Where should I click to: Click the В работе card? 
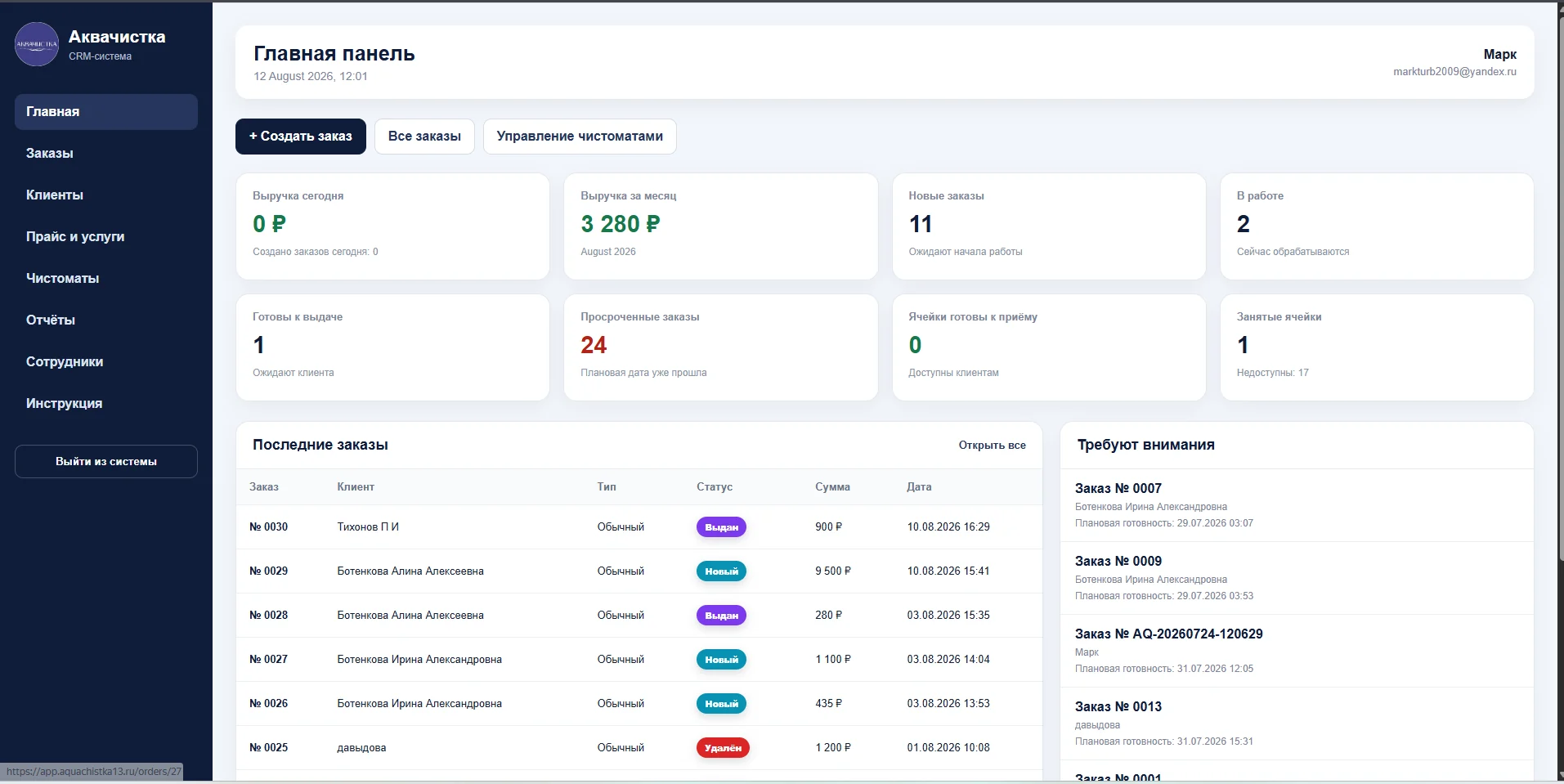(x=1377, y=226)
